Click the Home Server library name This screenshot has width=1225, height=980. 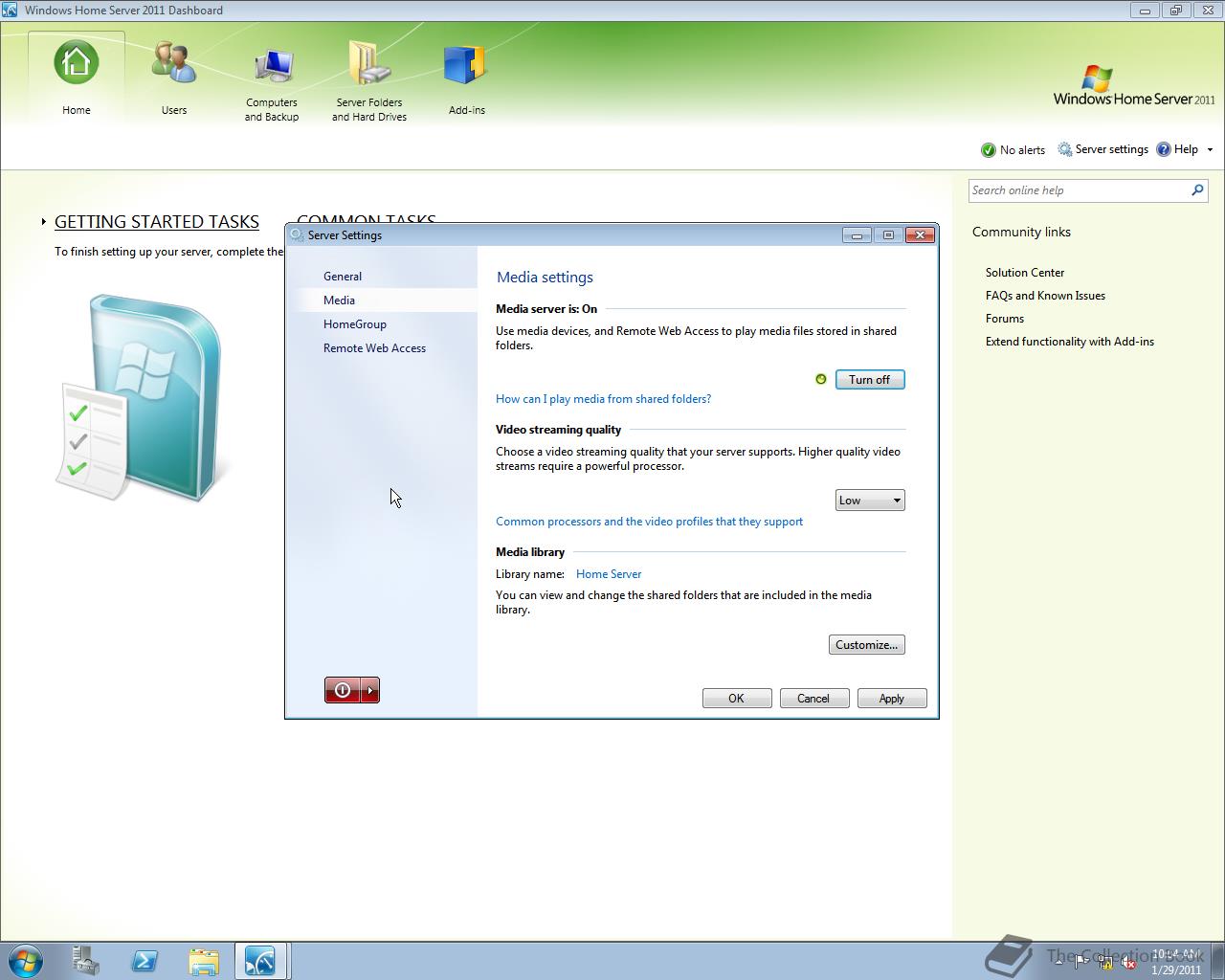tap(609, 574)
